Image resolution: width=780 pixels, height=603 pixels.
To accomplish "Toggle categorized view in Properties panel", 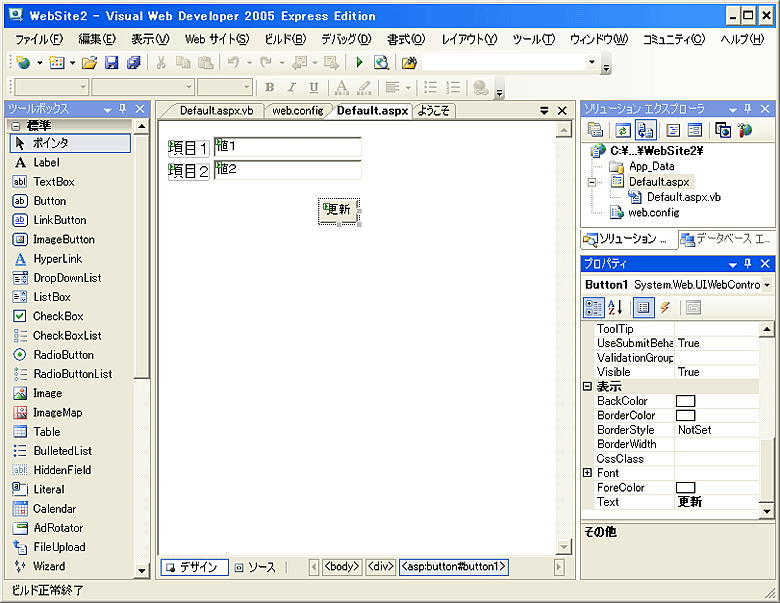I will click(594, 307).
